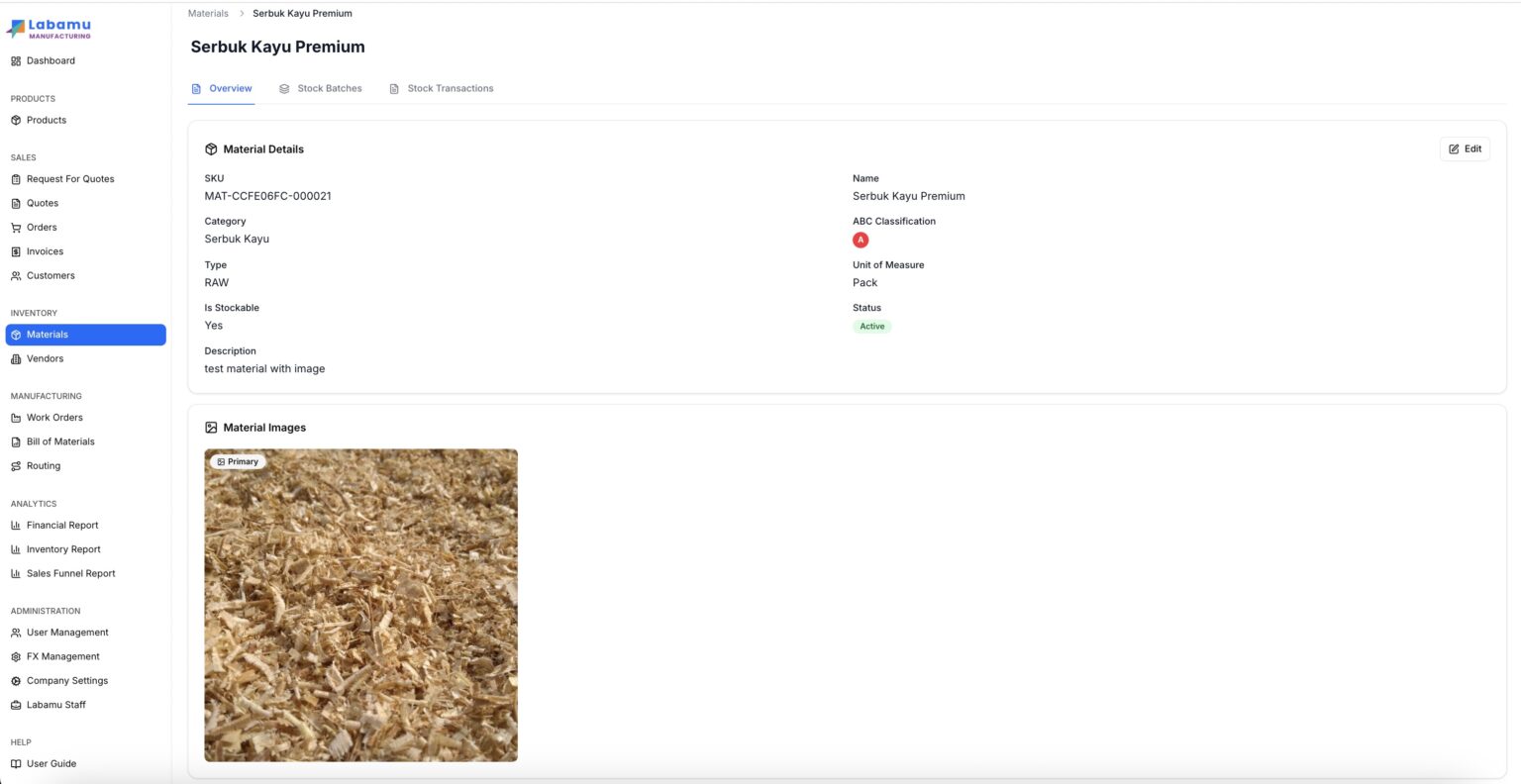The height and width of the screenshot is (784, 1521).
Task: Click the Products box icon
Action: [x=16, y=121]
